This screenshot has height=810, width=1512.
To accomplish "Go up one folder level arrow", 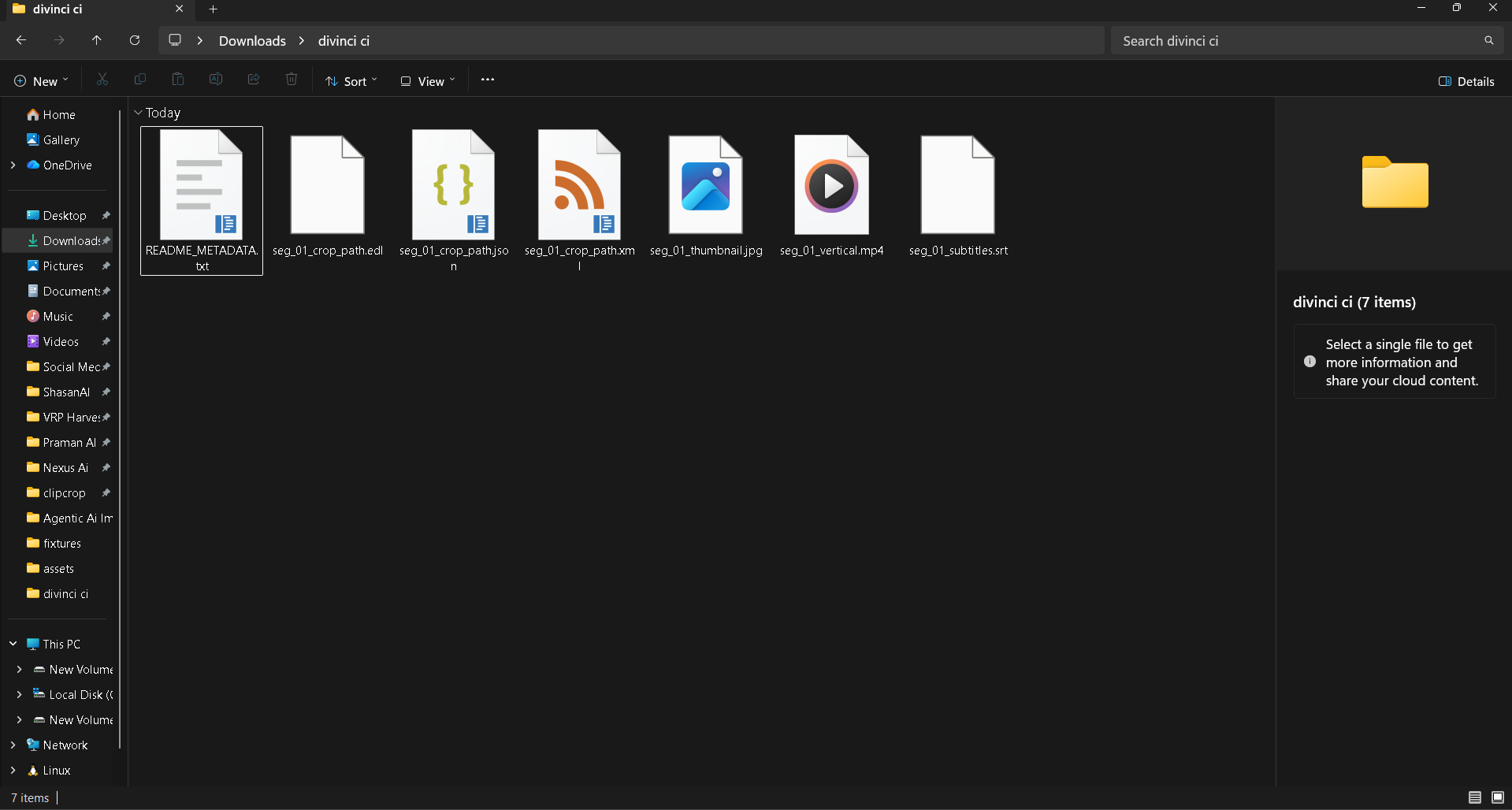I will pos(97,40).
